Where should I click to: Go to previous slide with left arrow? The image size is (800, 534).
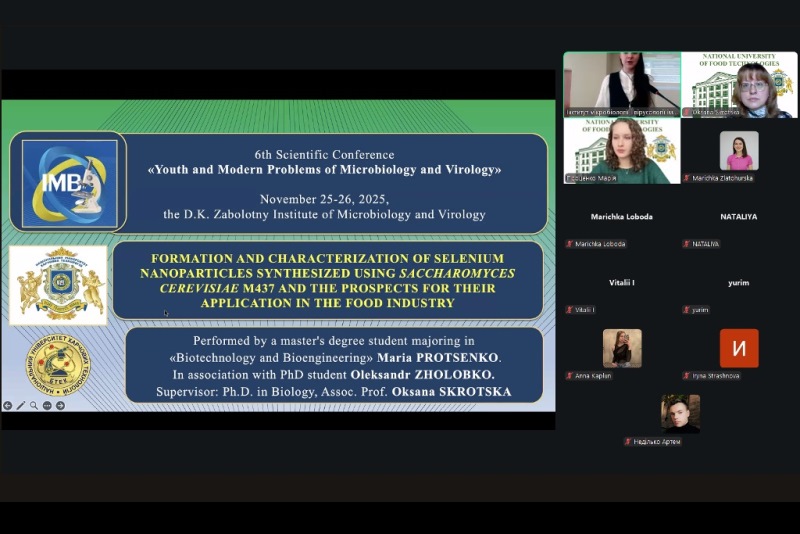(8, 405)
